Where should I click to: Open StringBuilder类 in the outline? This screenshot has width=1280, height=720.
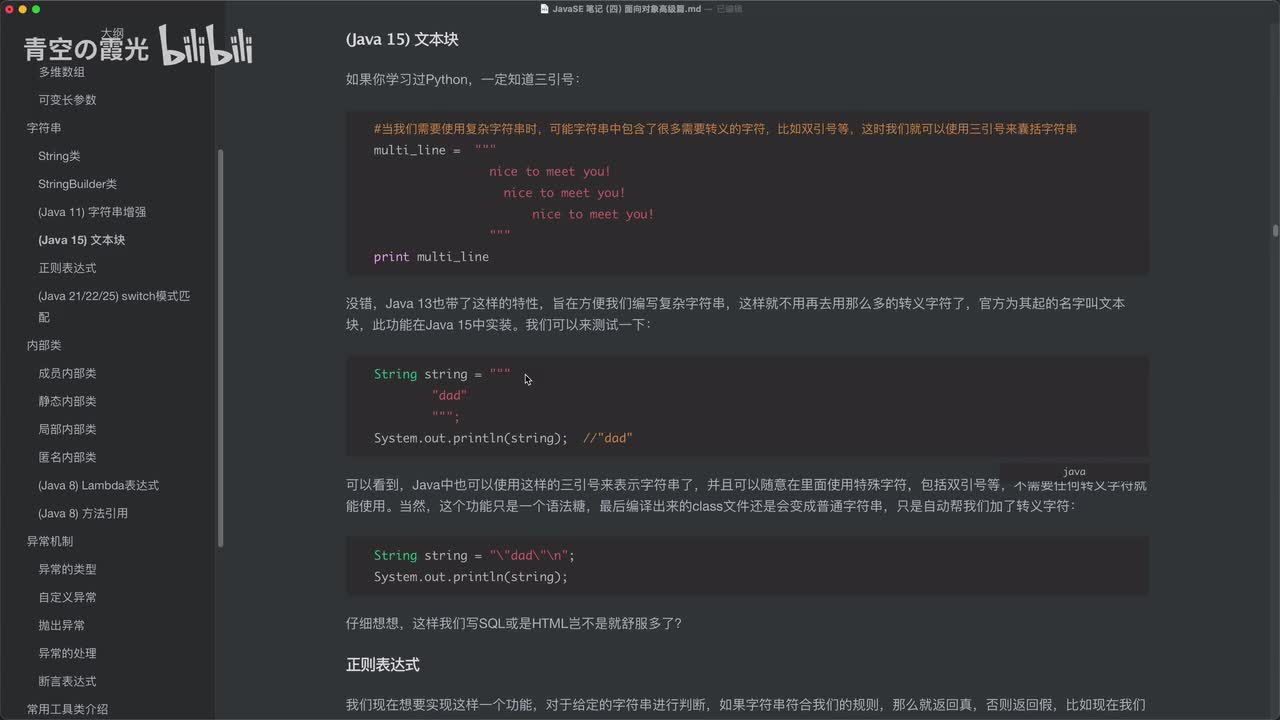(x=77, y=184)
